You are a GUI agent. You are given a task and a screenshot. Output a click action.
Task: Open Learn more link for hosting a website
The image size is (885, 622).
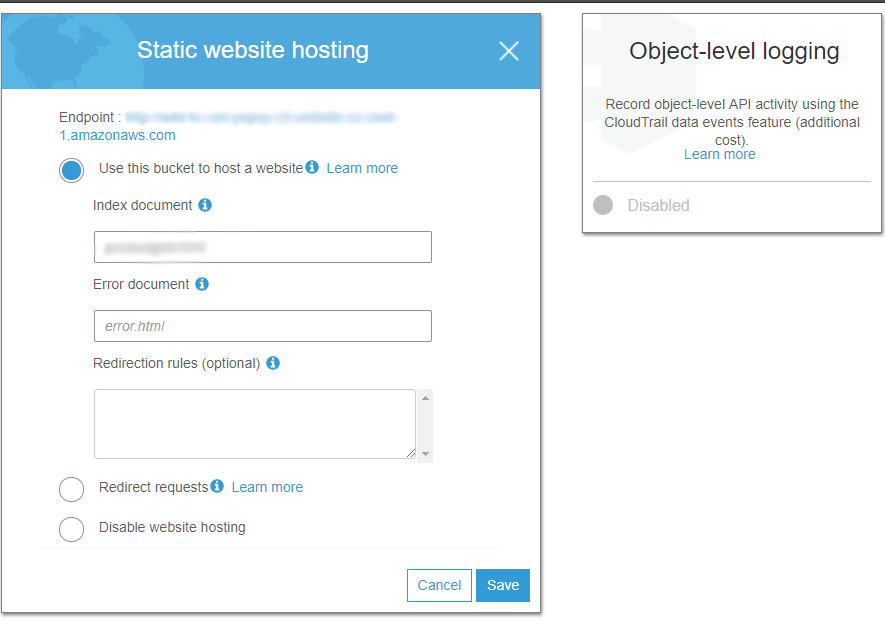click(362, 168)
